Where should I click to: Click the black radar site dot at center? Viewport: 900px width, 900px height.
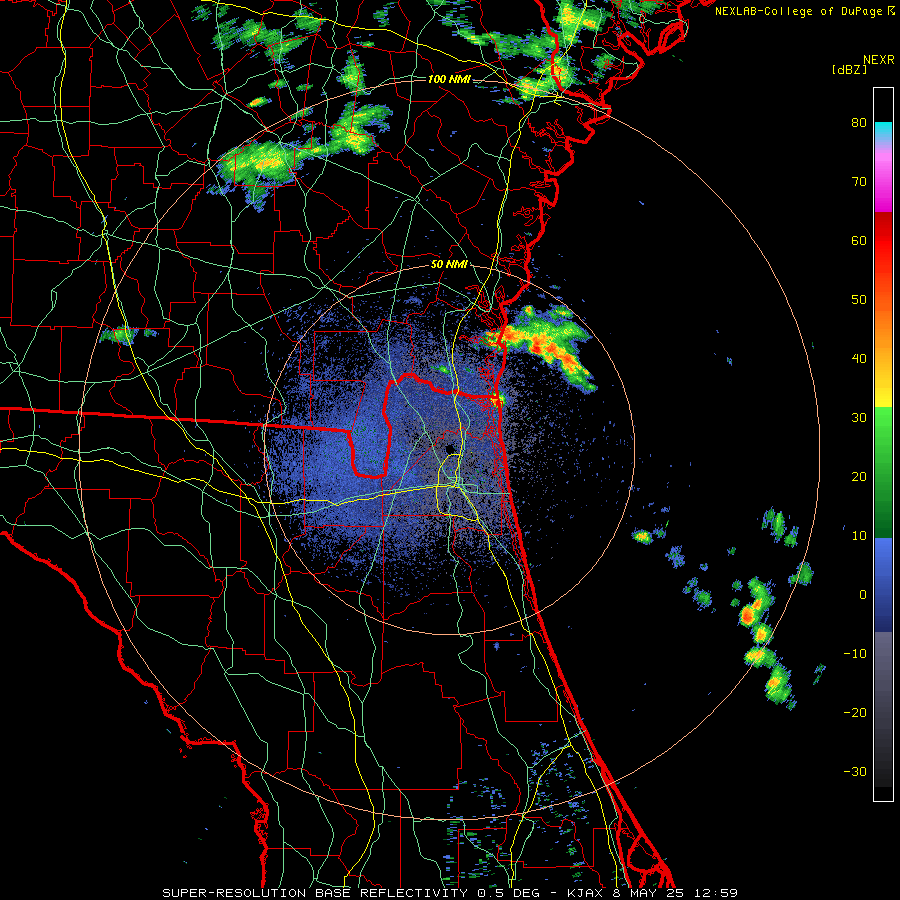click(450, 449)
